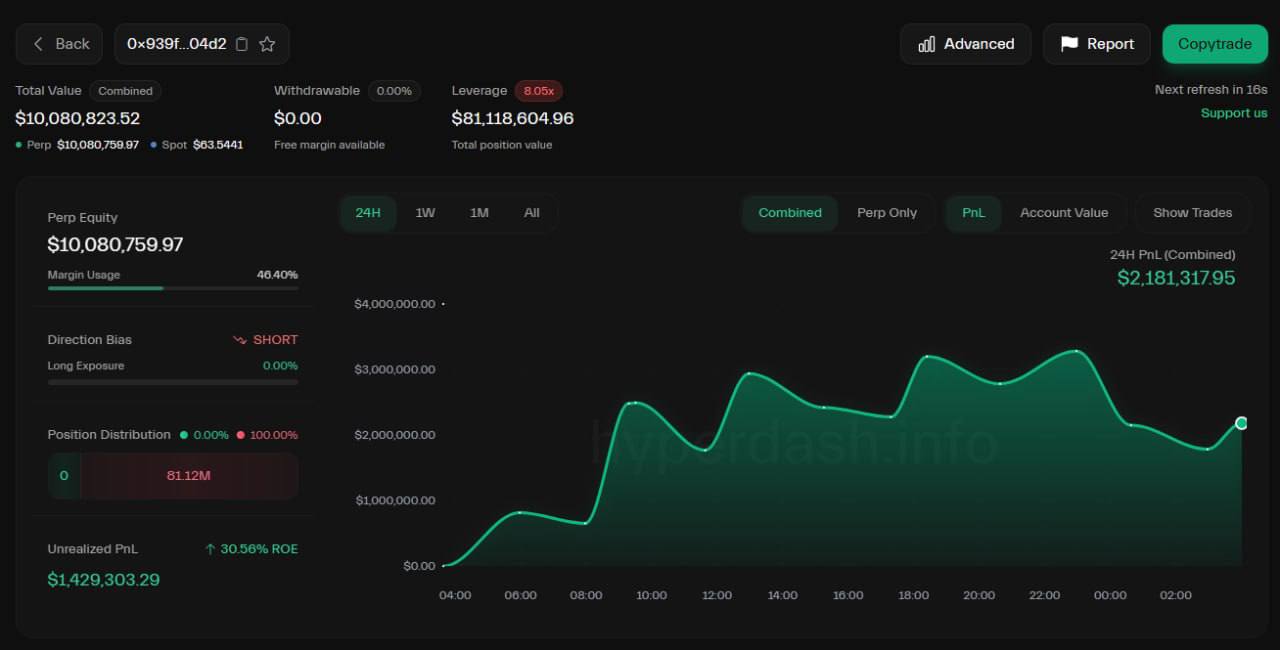This screenshot has height=650, width=1280.
Task: Select the 1W time range tab
Action: pos(425,213)
